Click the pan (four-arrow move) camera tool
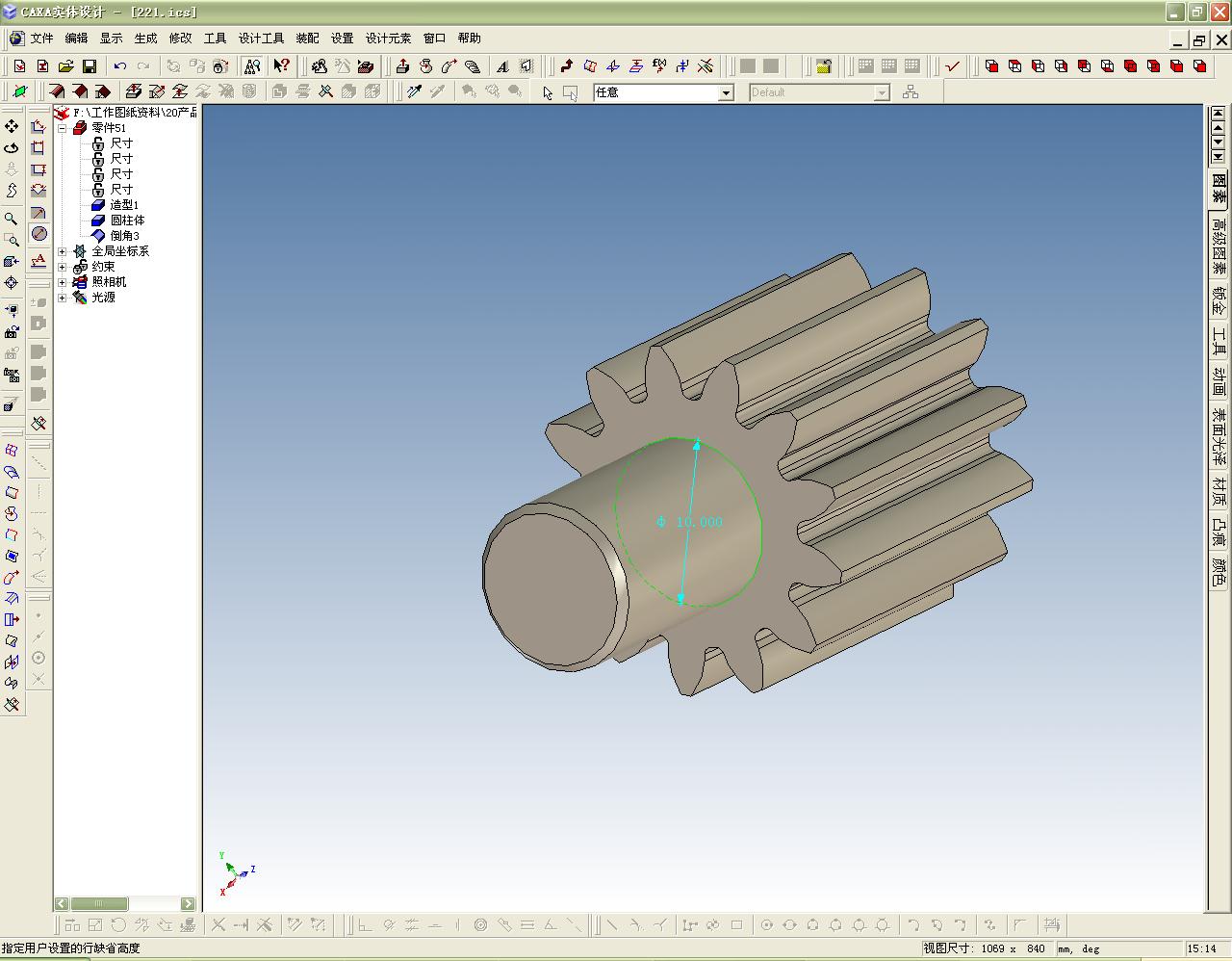This screenshot has height=961, width=1232. (12, 126)
